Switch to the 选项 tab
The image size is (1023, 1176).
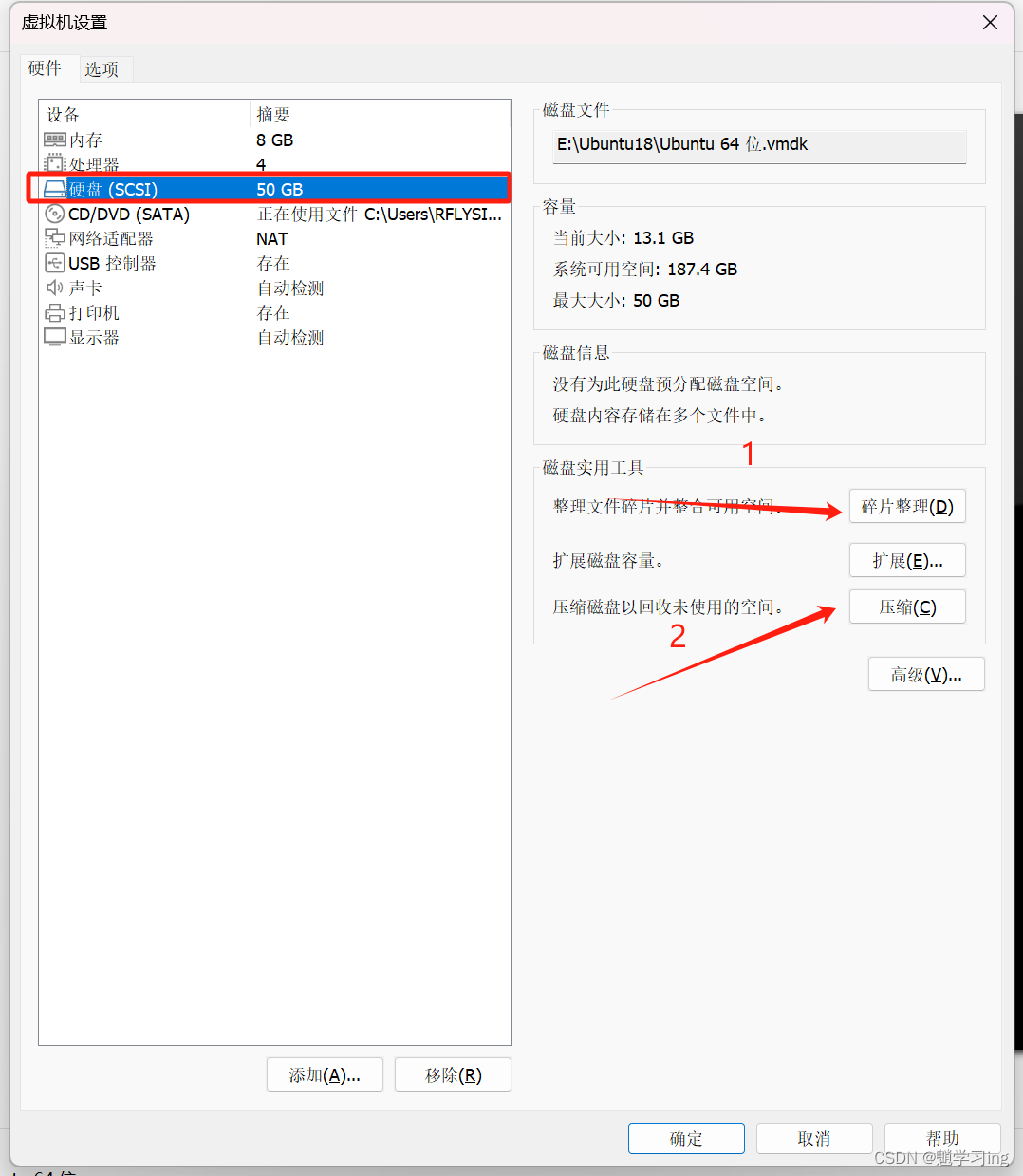tap(102, 69)
